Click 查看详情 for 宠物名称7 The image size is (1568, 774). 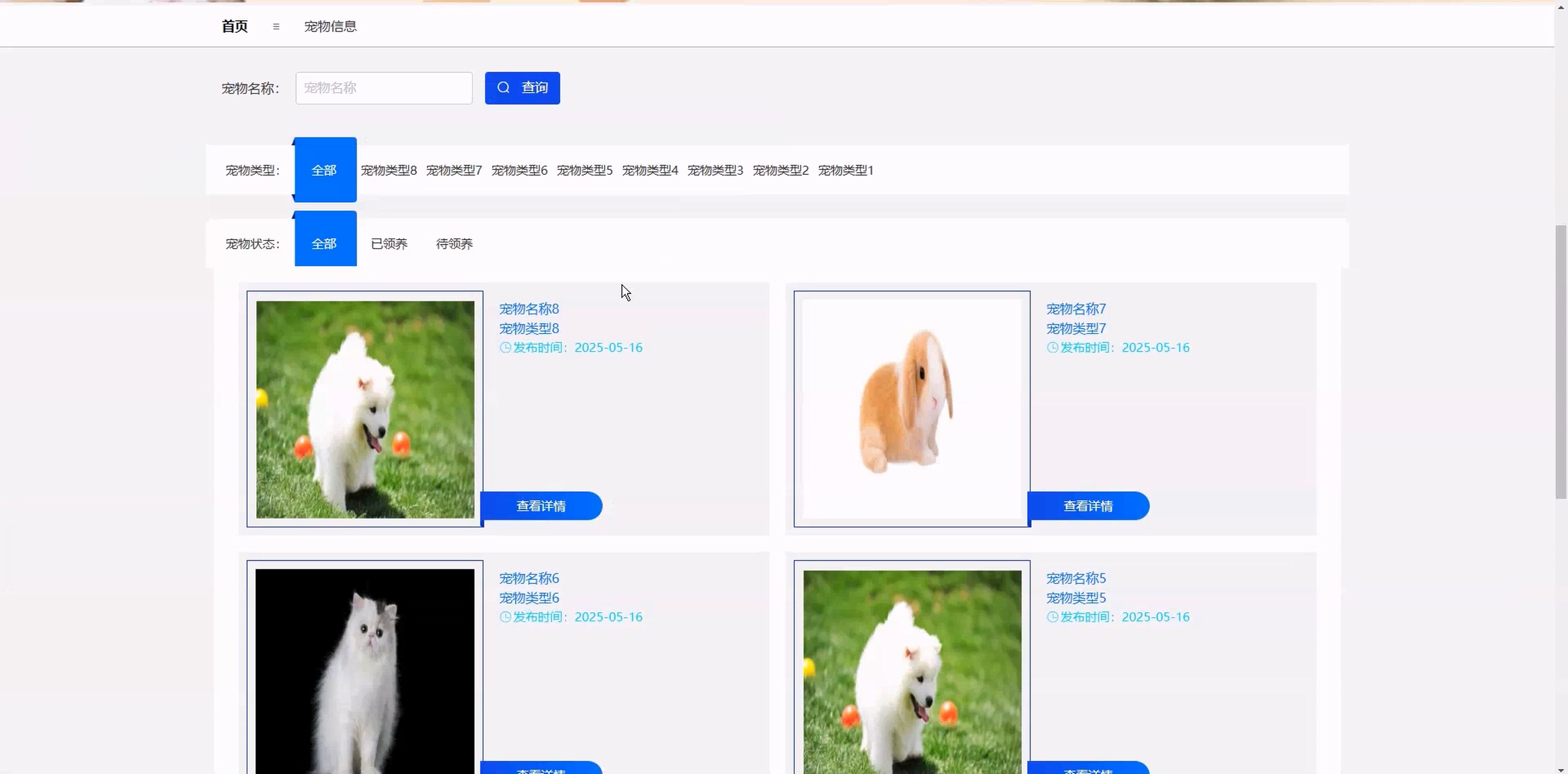pos(1088,506)
